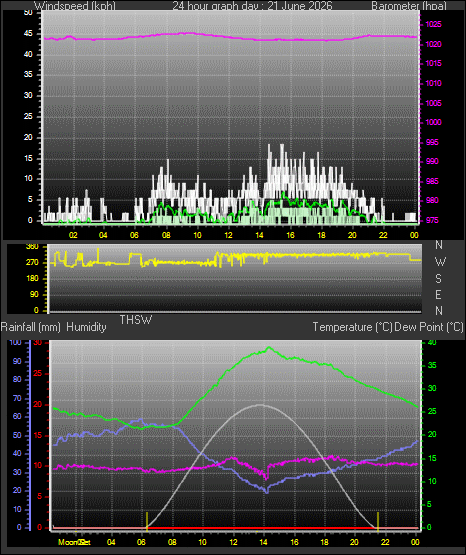The width and height of the screenshot is (466, 555).
Task: Click hour 14 on the windspeed chart time axis
Action: [x=259, y=235]
